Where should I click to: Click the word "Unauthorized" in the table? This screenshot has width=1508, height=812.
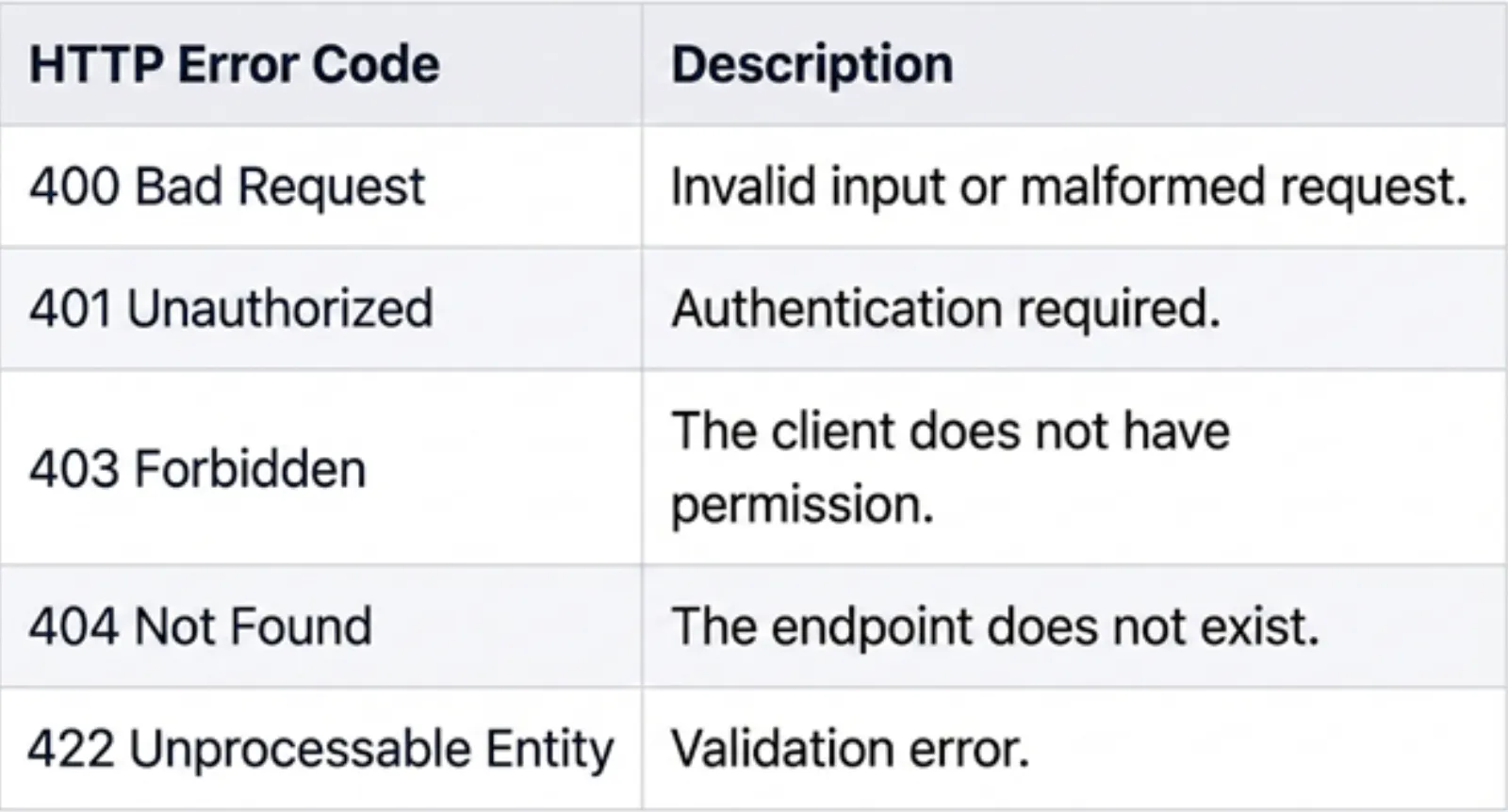click(x=280, y=308)
